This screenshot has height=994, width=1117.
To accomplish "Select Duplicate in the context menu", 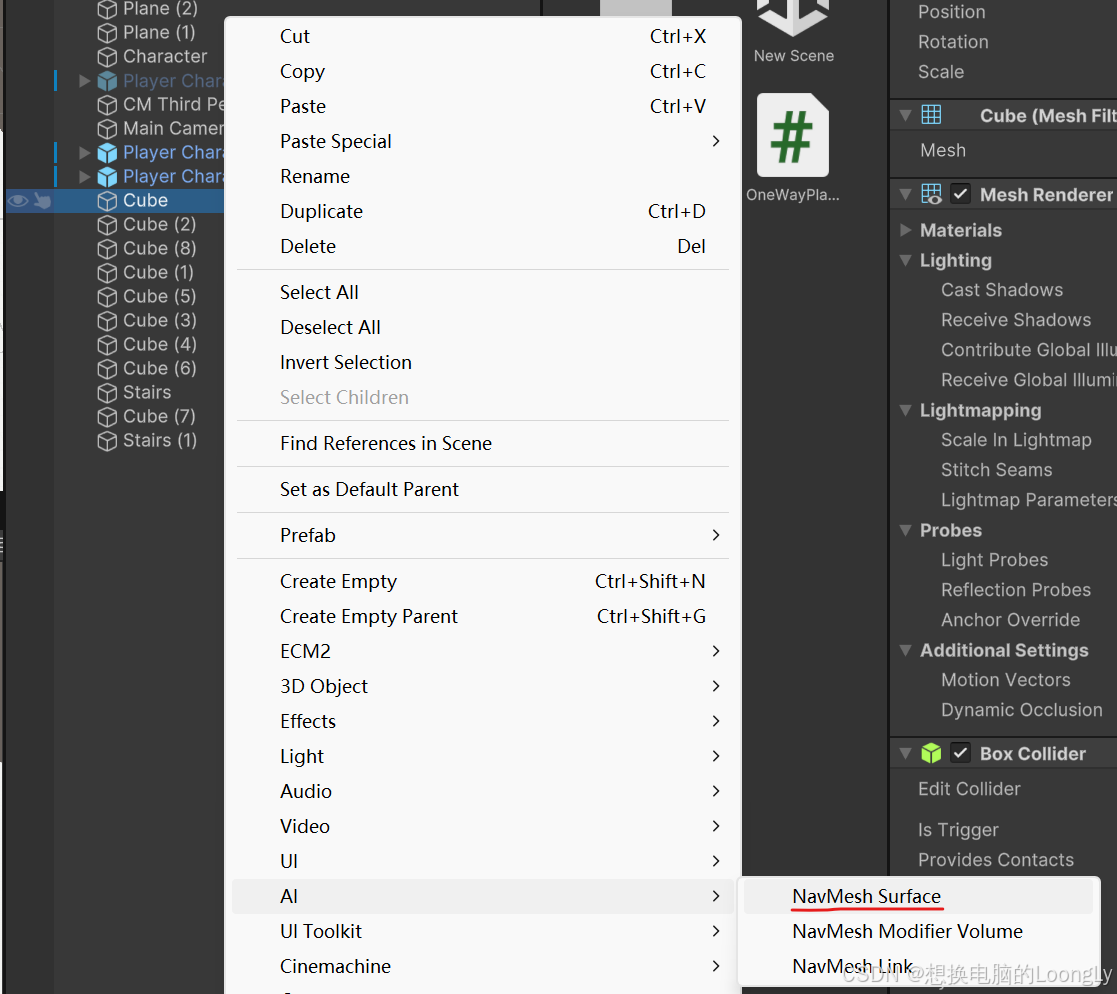I will point(482,212).
